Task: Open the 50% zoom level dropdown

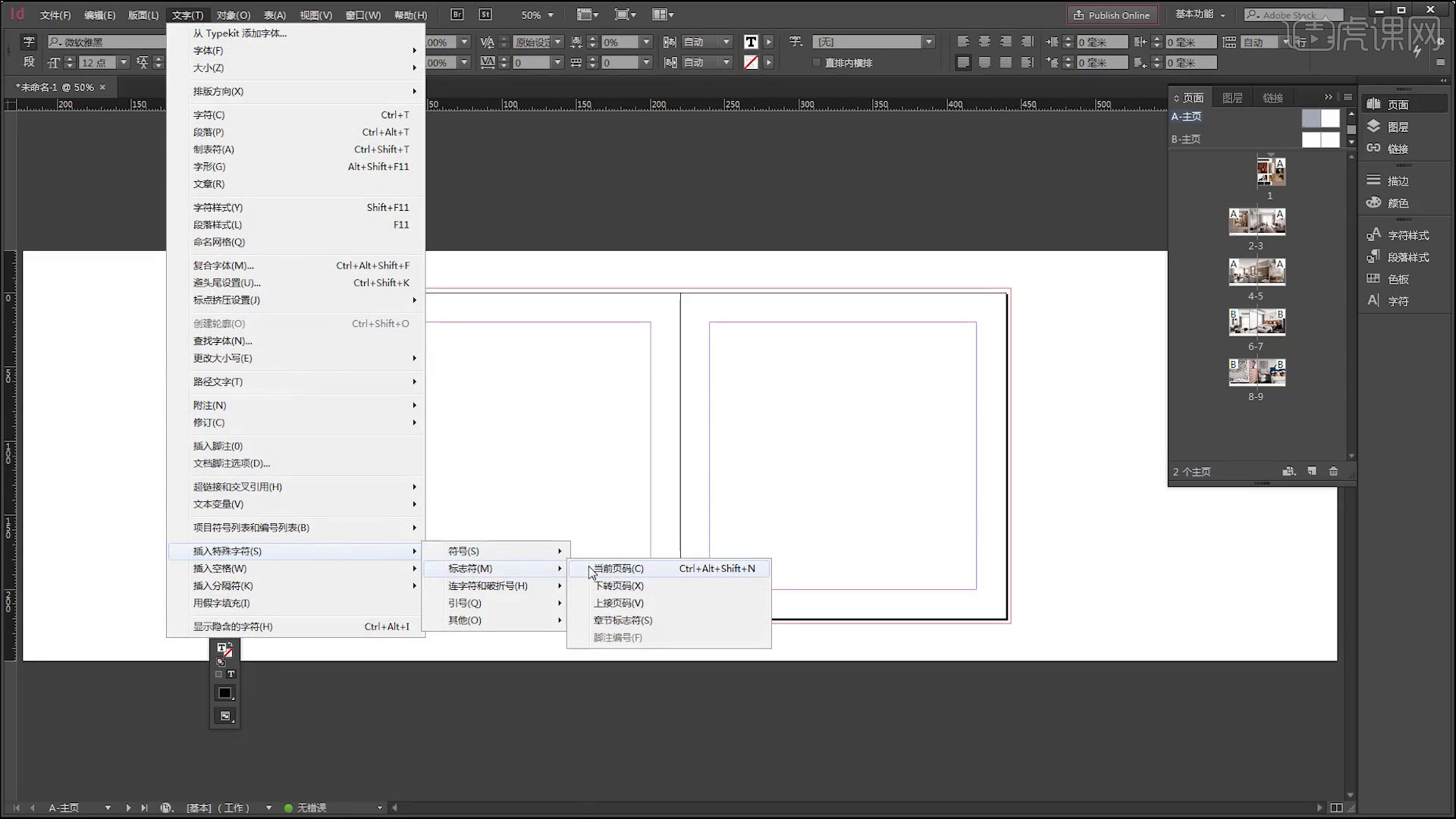Action: tap(550, 15)
